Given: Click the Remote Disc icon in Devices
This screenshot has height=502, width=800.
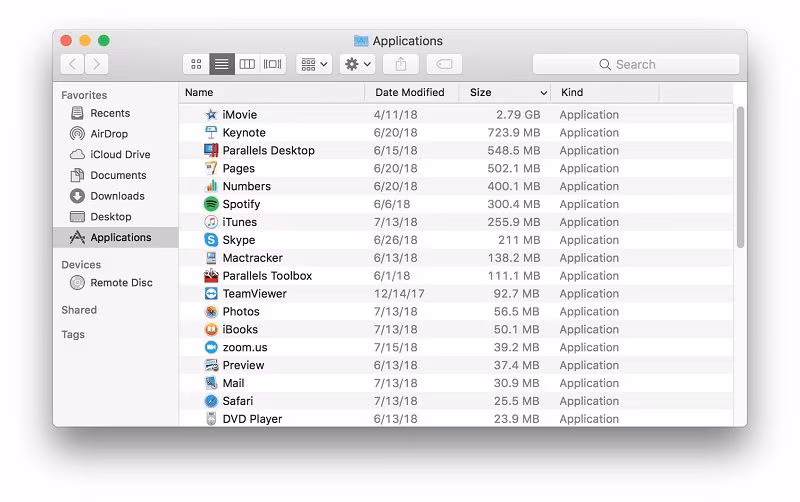Looking at the screenshot, I should point(77,283).
